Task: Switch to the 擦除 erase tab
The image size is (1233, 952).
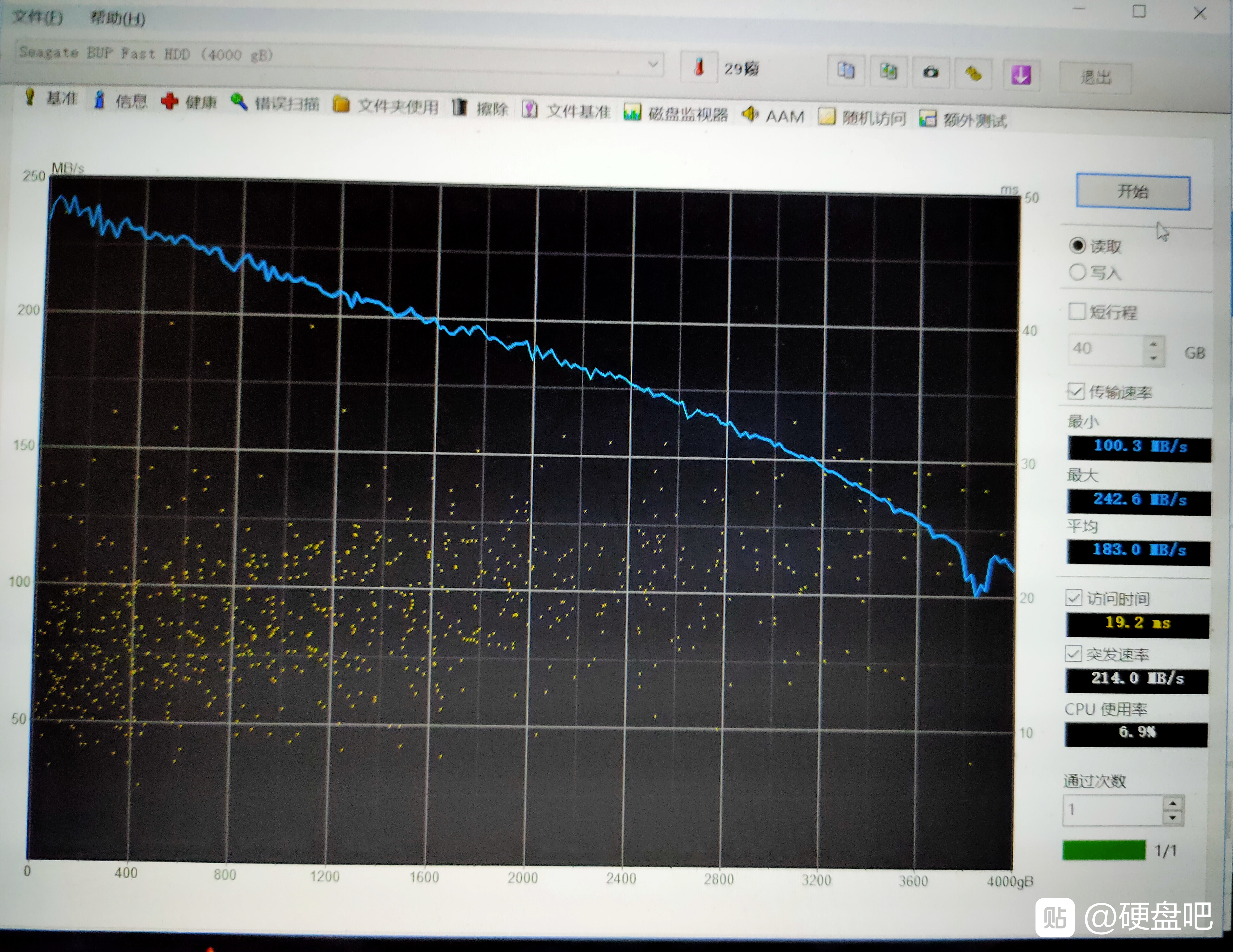Action: click(x=481, y=108)
